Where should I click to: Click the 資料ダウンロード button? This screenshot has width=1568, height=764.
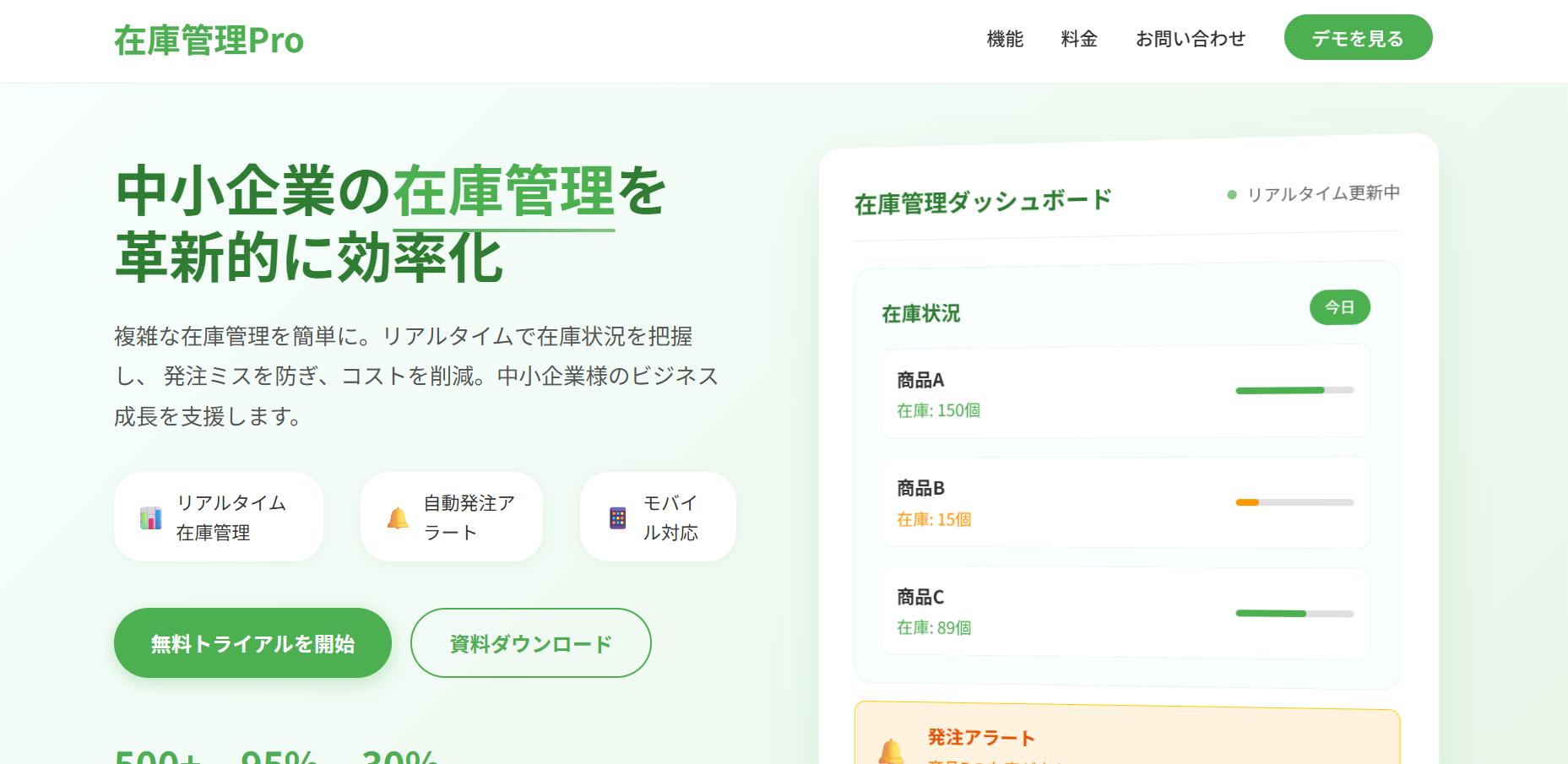coord(530,642)
